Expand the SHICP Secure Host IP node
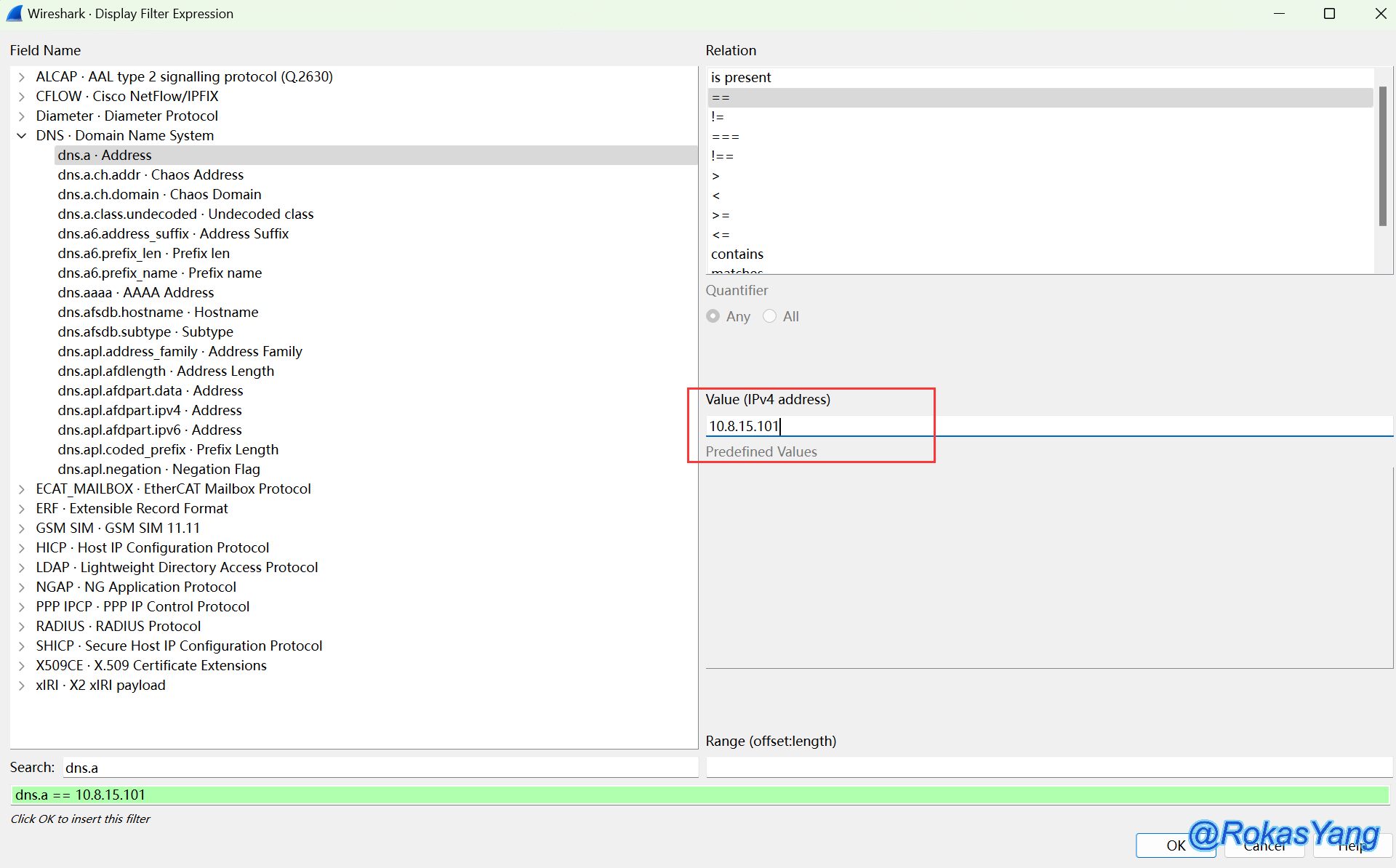The height and width of the screenshot is (868, 1396). [x=22, y=646]
